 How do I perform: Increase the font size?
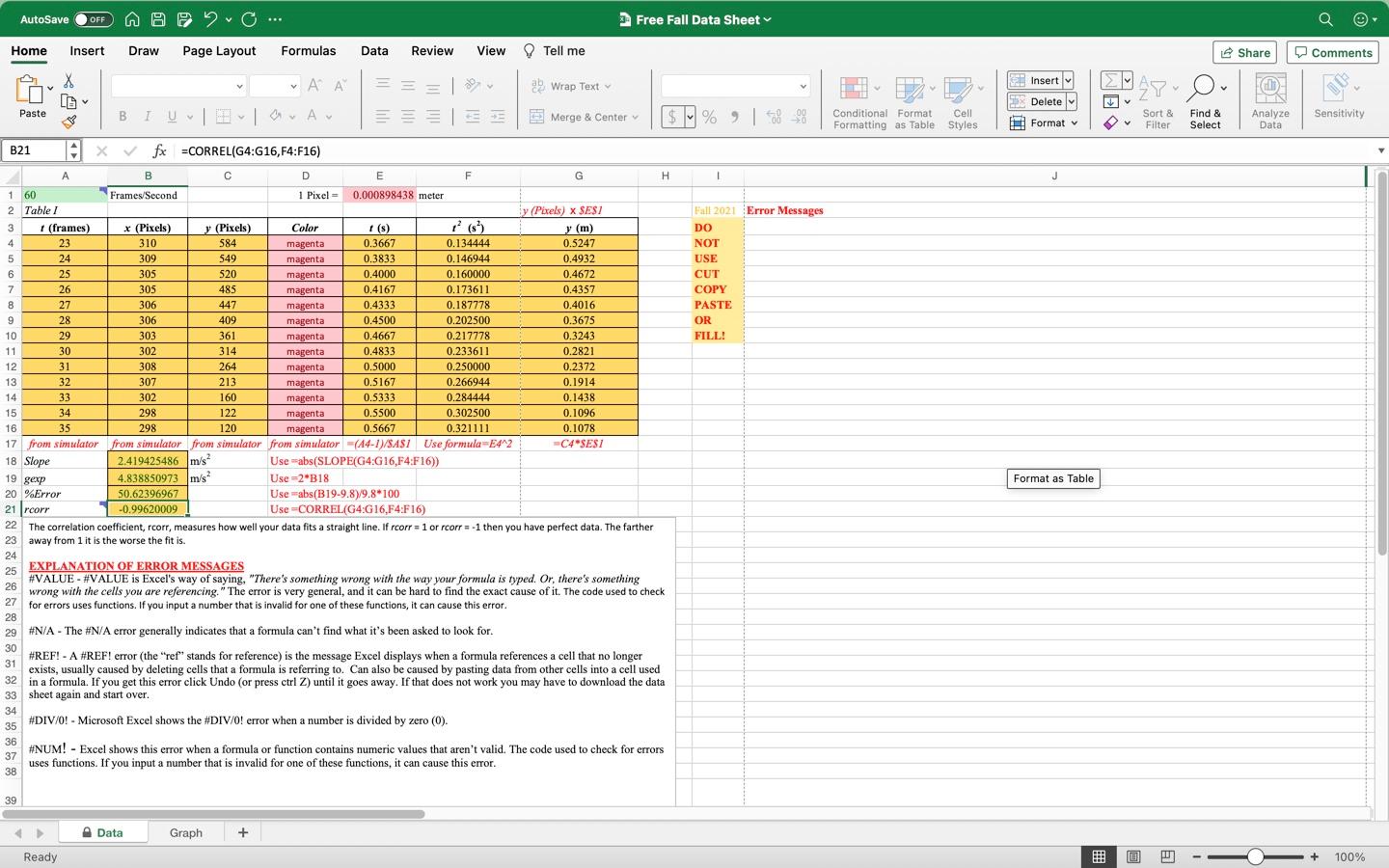[314, 86]
